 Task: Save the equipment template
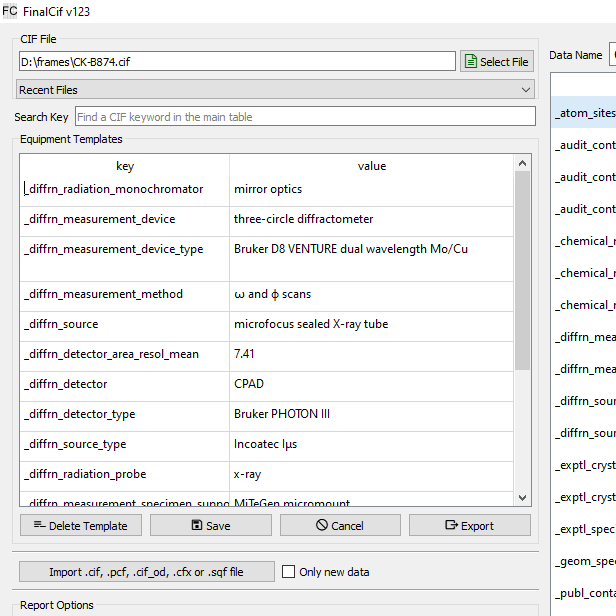pos(211,525)
